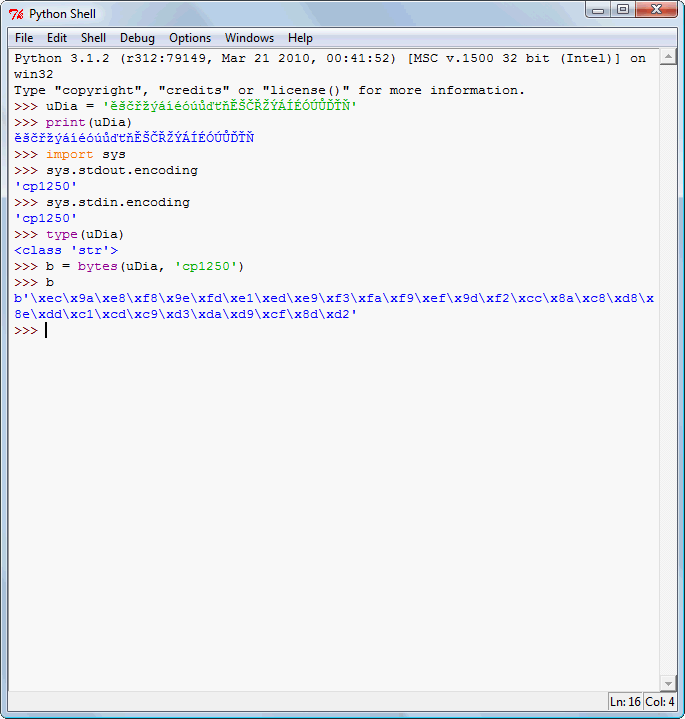The image size is (685, 719).
Task: Click the 'sys.stdout.encoding' line
Action: pyautogui.click(x=106, y=171)
